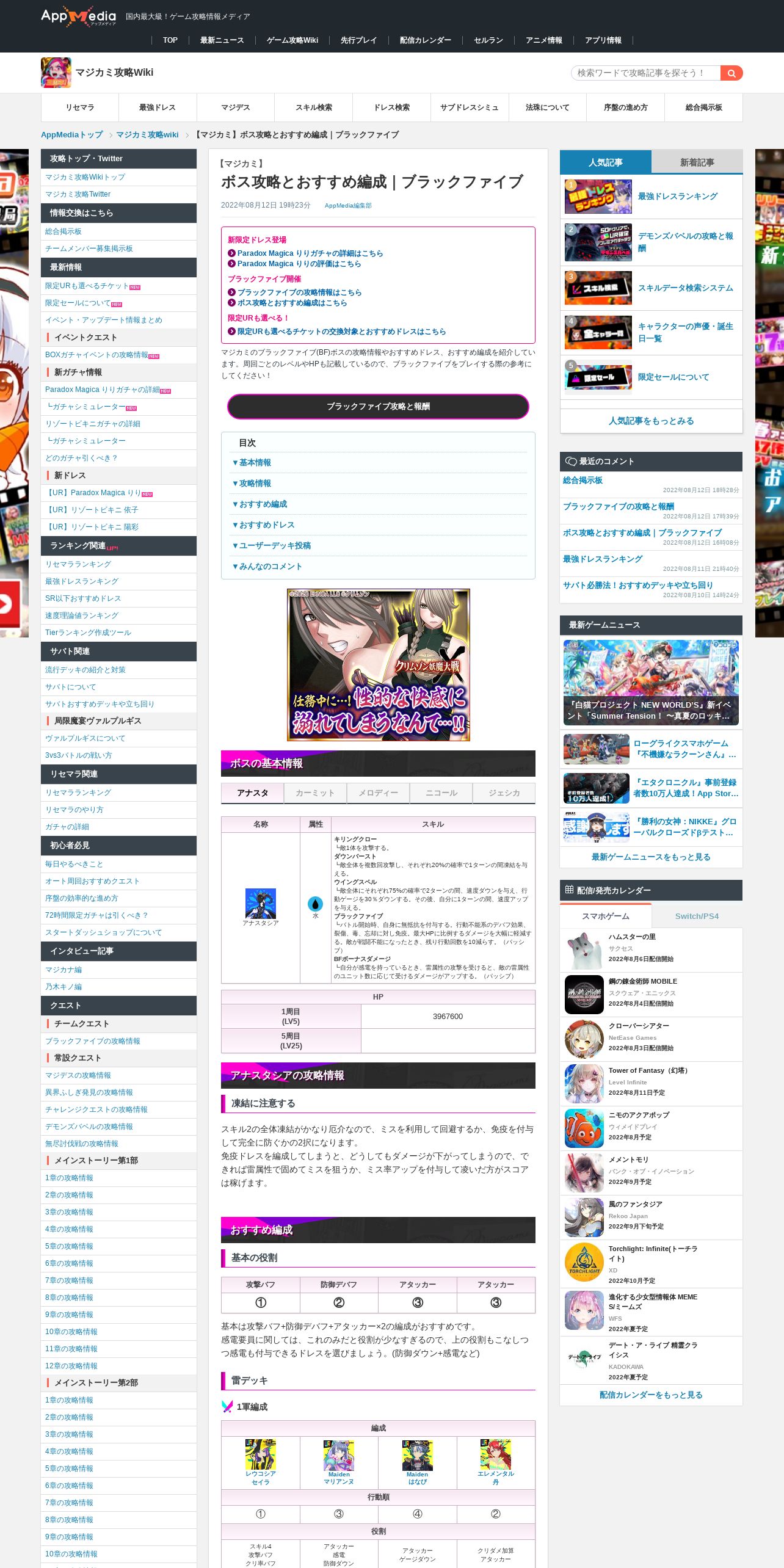Image resolution: width=784 pixels, height=1568 pixels.
Task: Select the ニコール boss tab
Action: [x=441, y=793]
